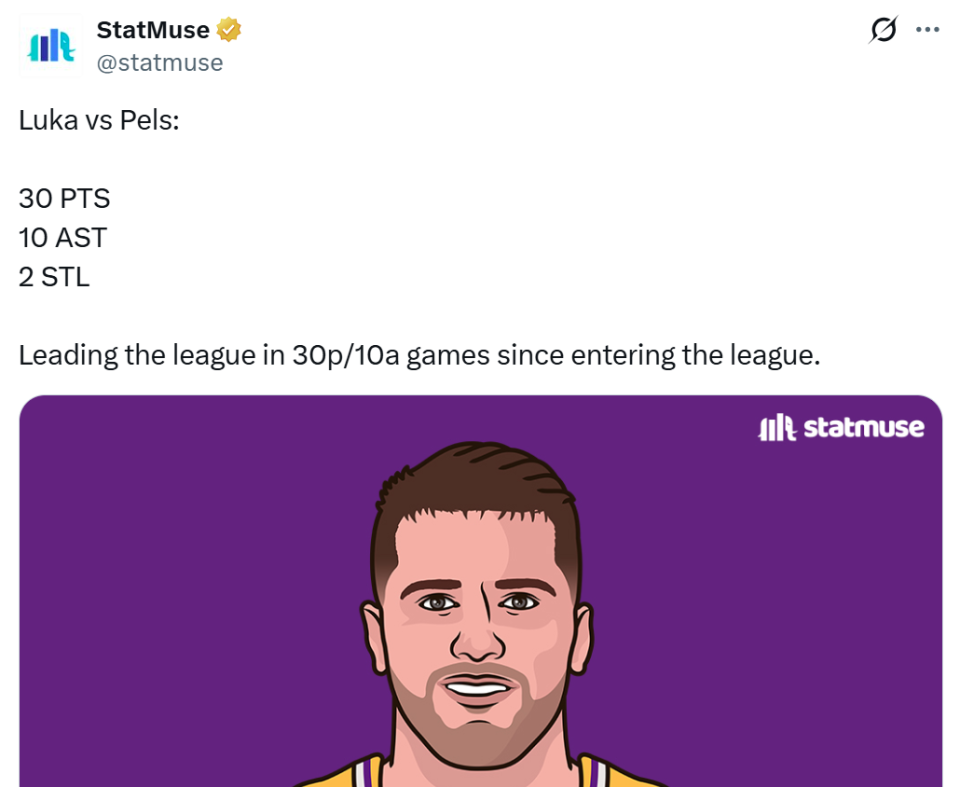Click the "Luka vs Pels:" text
The width and height of the screenshot is (960, 787).
[x=98, y=120]
